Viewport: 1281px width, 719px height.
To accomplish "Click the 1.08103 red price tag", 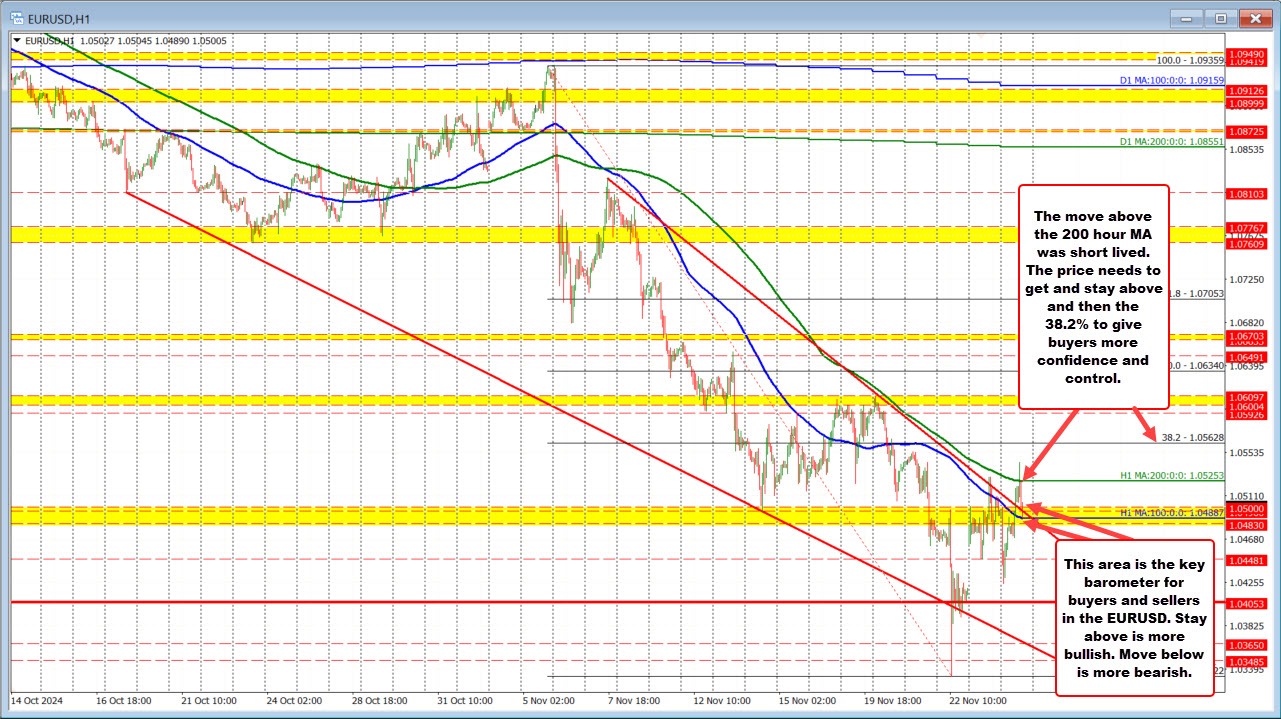I will (1246, 193).
